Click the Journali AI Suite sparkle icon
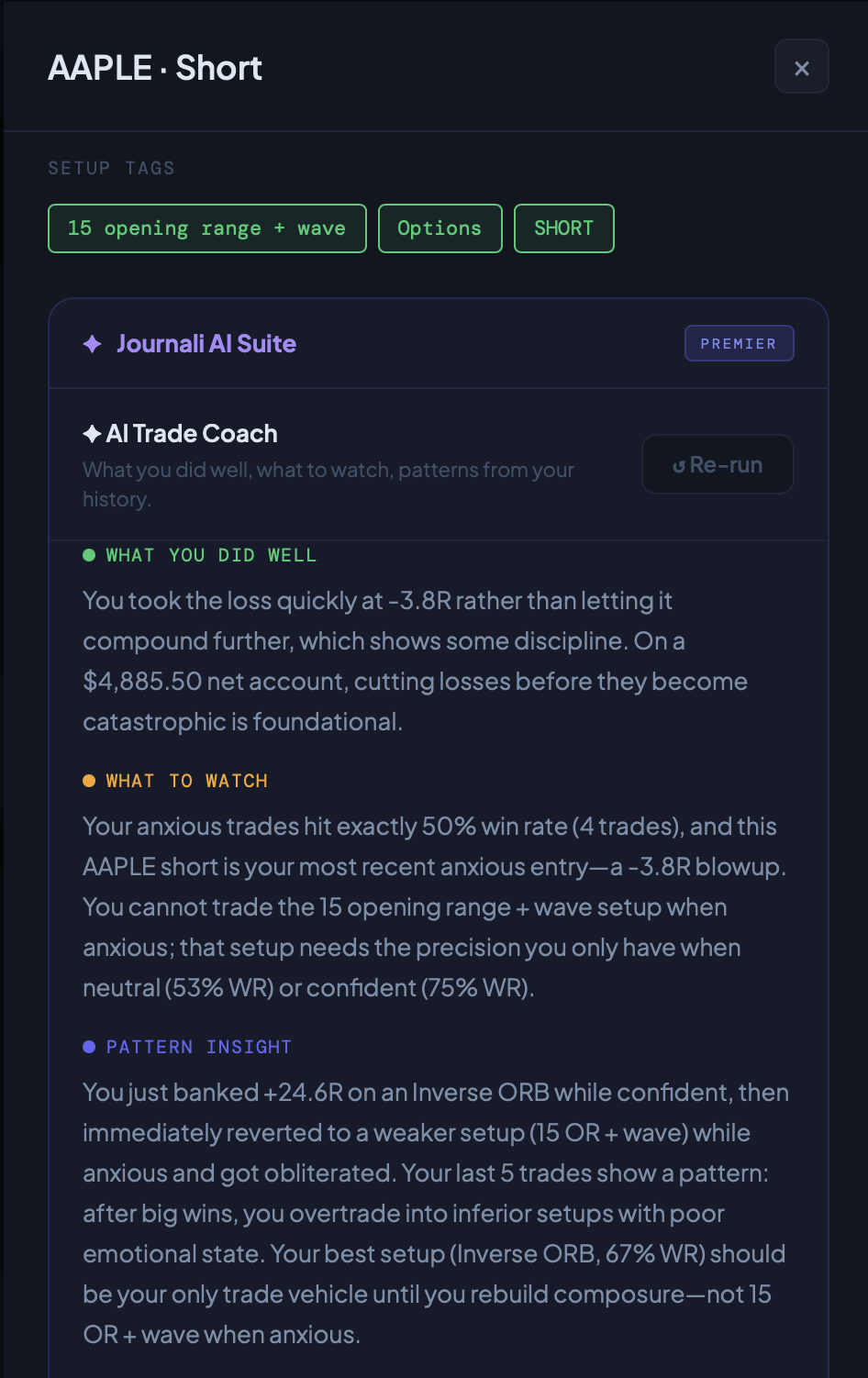 tap(92, 344)
